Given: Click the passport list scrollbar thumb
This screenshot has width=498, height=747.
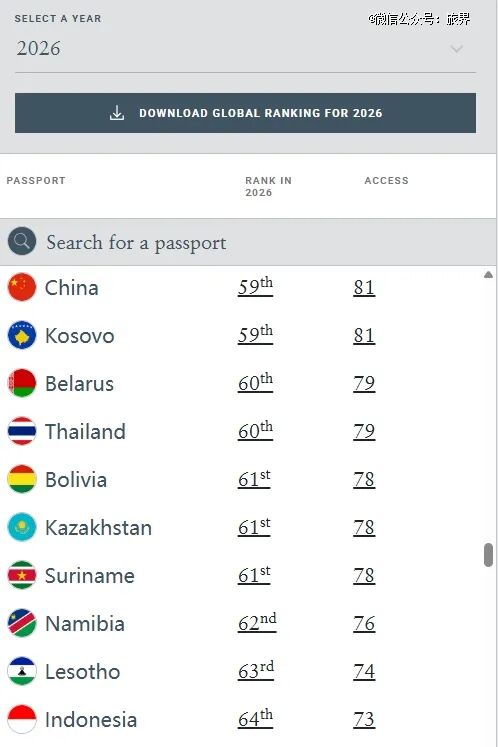Looking at the screenshot, I should coord(488,555).
